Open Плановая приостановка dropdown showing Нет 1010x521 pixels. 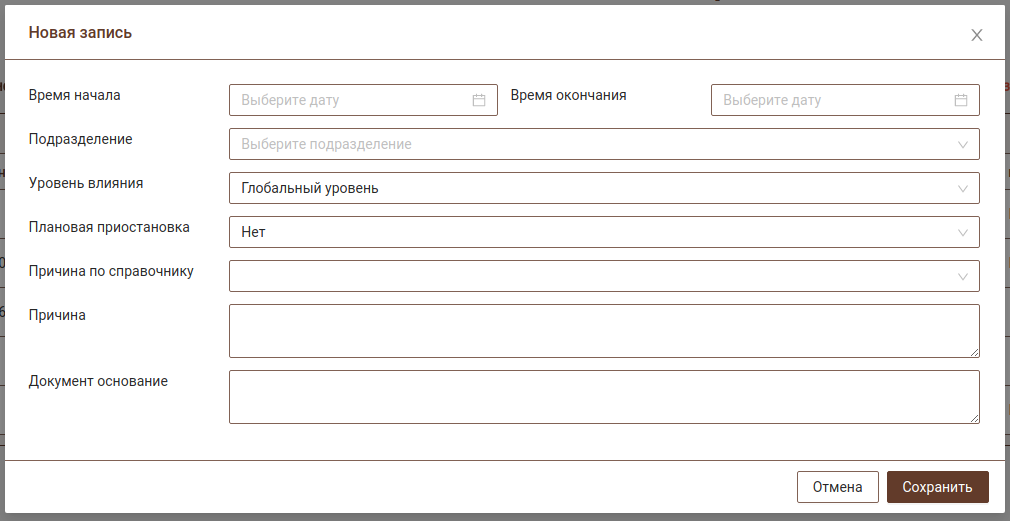tap(590, 232)
